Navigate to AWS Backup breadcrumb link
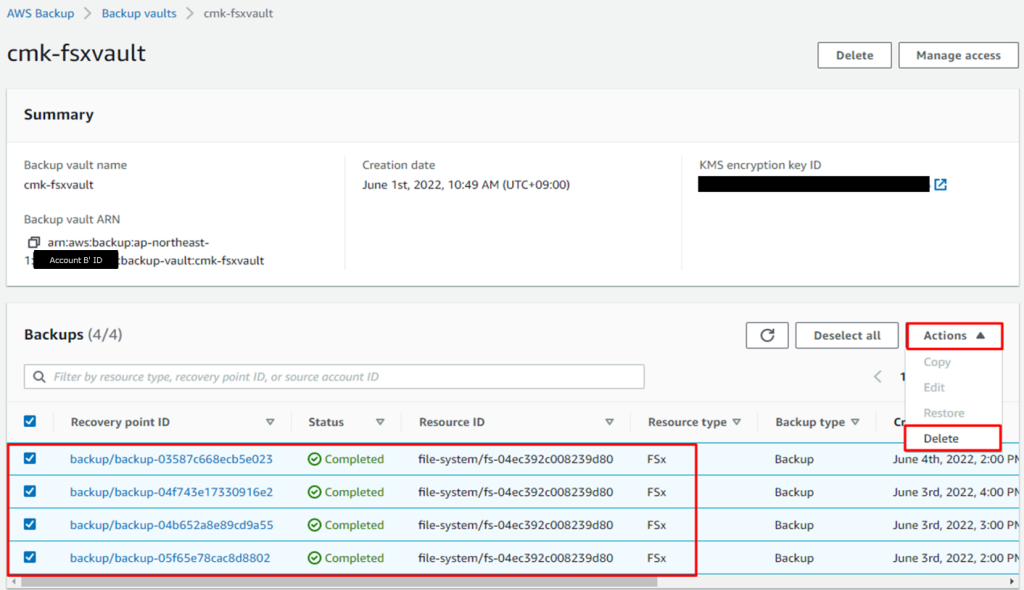The image size is (1024, 590). [40, 13]
